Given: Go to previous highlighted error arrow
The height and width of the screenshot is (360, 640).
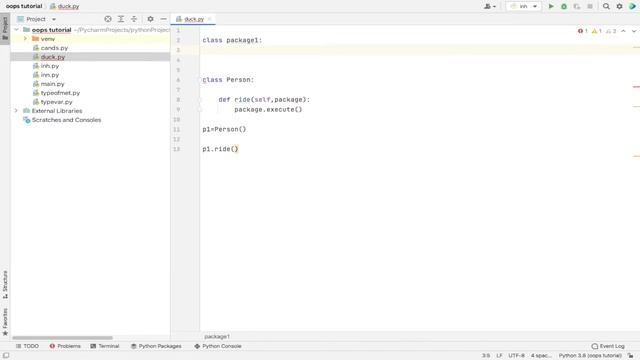Looking at the screenshot, I should 623,31.
